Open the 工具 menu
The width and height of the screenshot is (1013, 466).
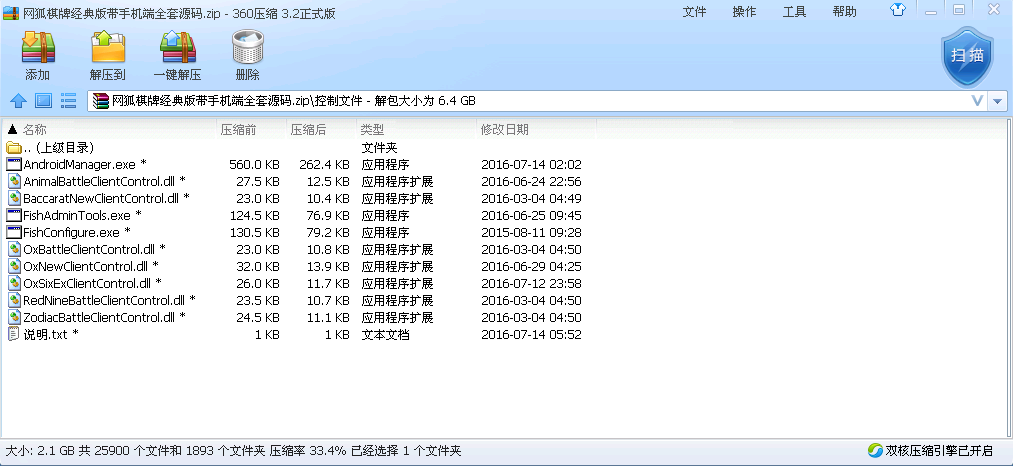[x=794, y=12]
